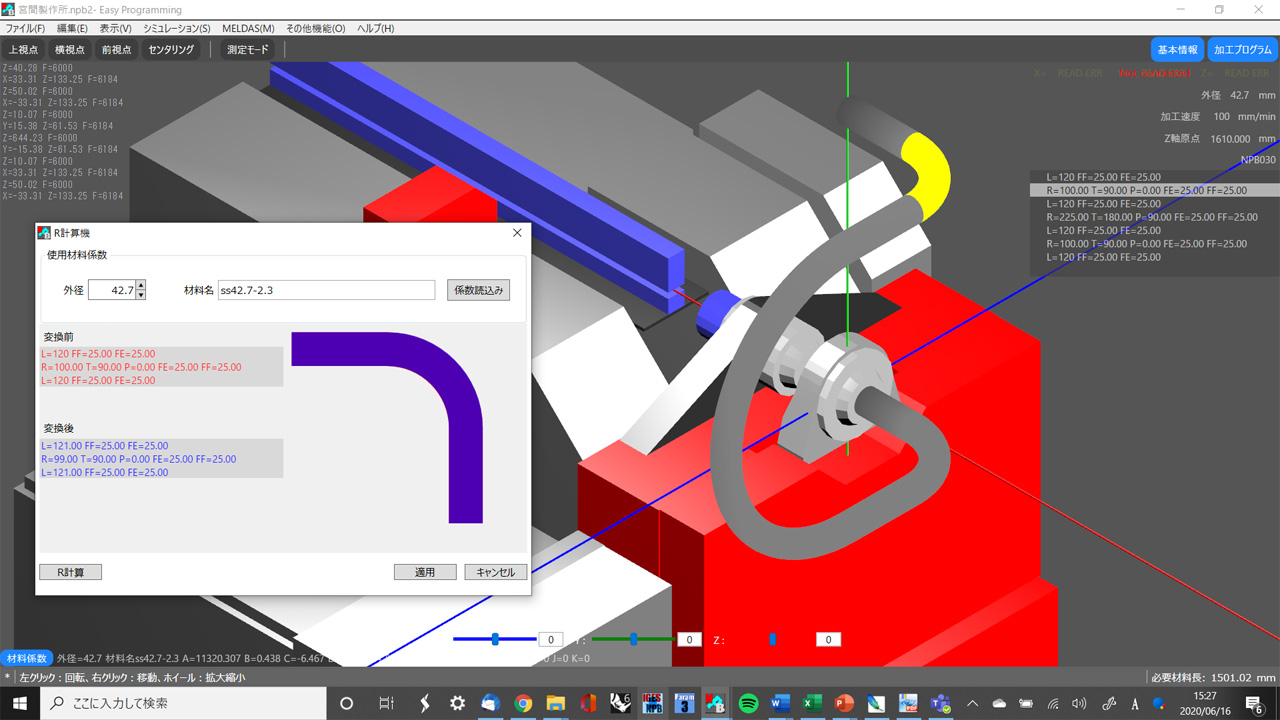
Task: Open PowerPoint from the taskbar
Action: coord(844,703)
